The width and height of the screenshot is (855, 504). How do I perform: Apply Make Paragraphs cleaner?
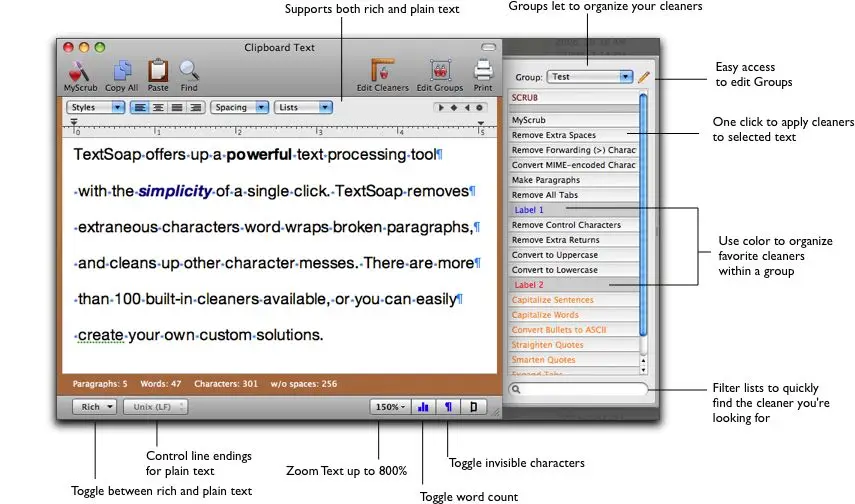click(574, 180)
